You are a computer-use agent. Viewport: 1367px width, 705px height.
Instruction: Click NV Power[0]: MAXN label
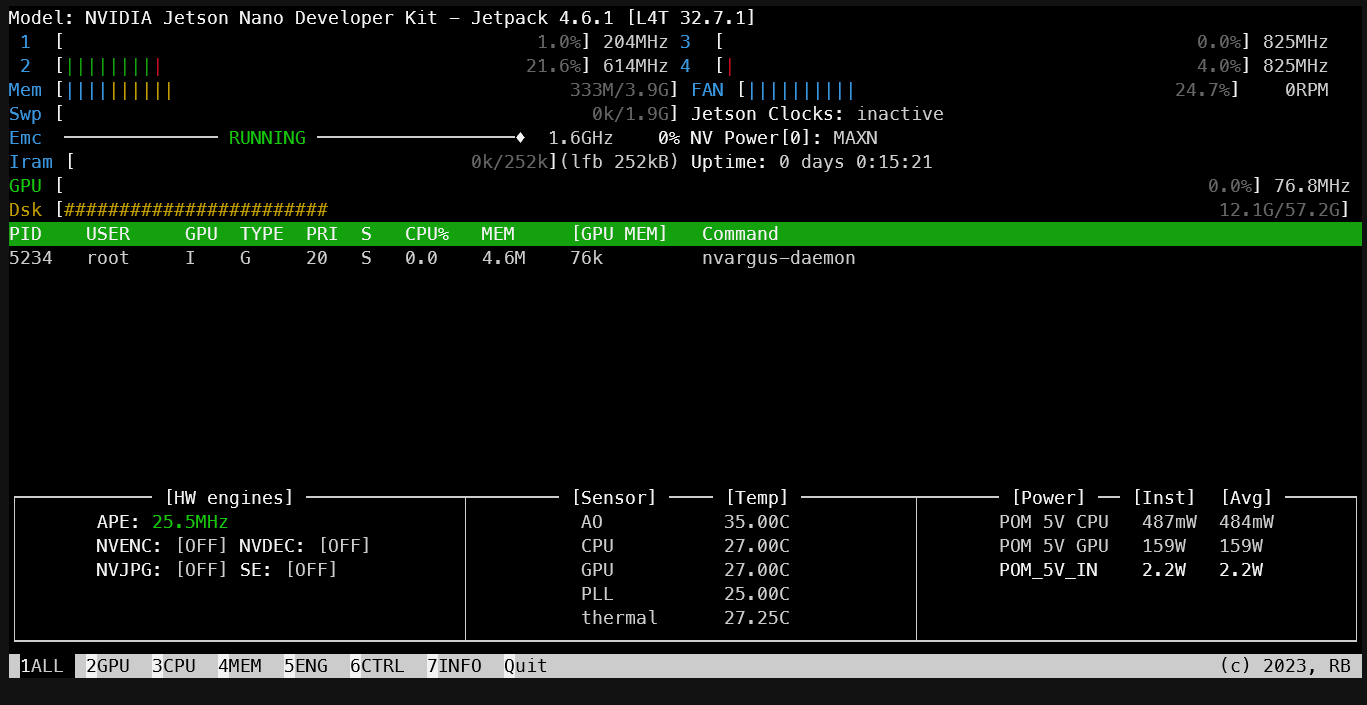tap(784, 138)
